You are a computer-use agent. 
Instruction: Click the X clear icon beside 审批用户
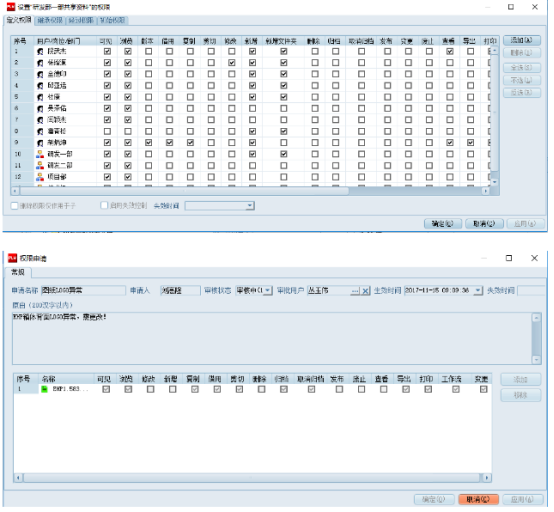pyautogui.click(x=366, y=291)
